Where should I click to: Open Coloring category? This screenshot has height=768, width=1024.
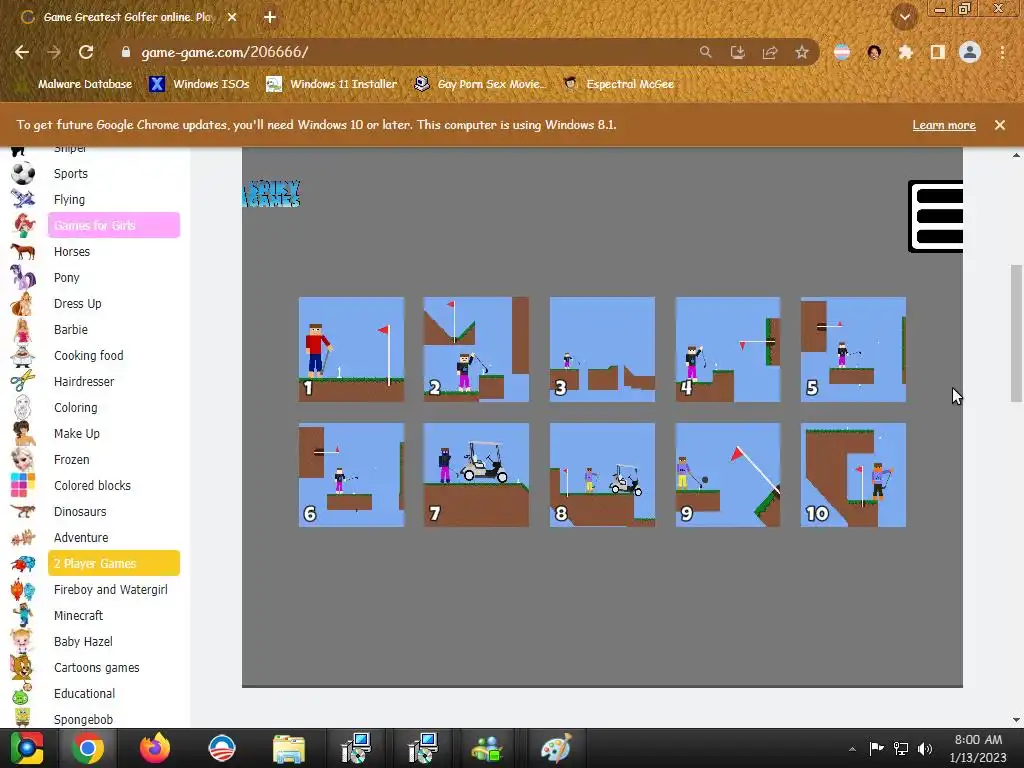(76, 408)
